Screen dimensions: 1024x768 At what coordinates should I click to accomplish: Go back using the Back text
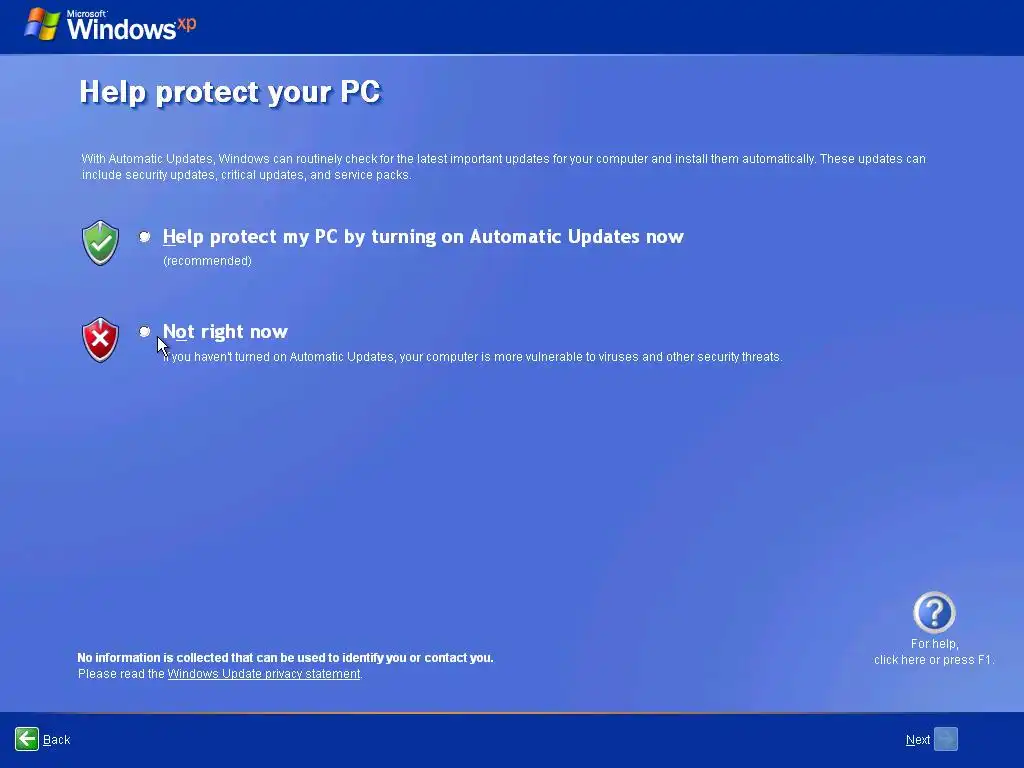(x=57, y=740)
